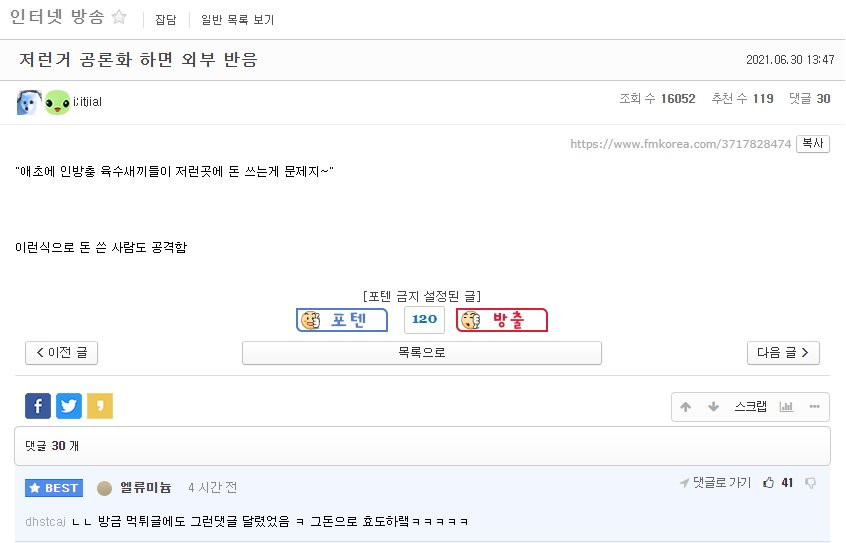Viewport: 846px width, 543px height.
Task: Switch to 일반 목록 보기 view
Action: pos(237,19)
